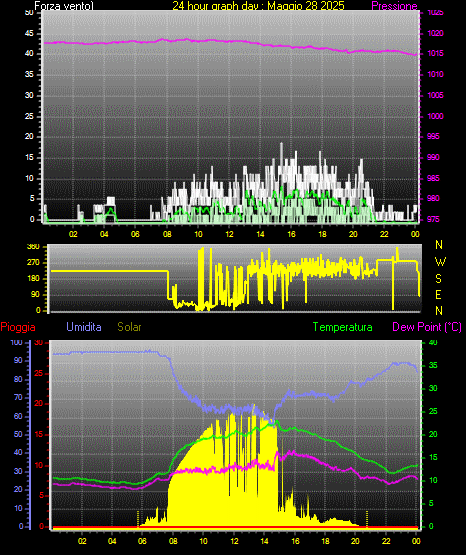The height and width of the screenshot is (555, 466).
Task: Click the 24 hour graph day title
Action: tap(258, 6)
